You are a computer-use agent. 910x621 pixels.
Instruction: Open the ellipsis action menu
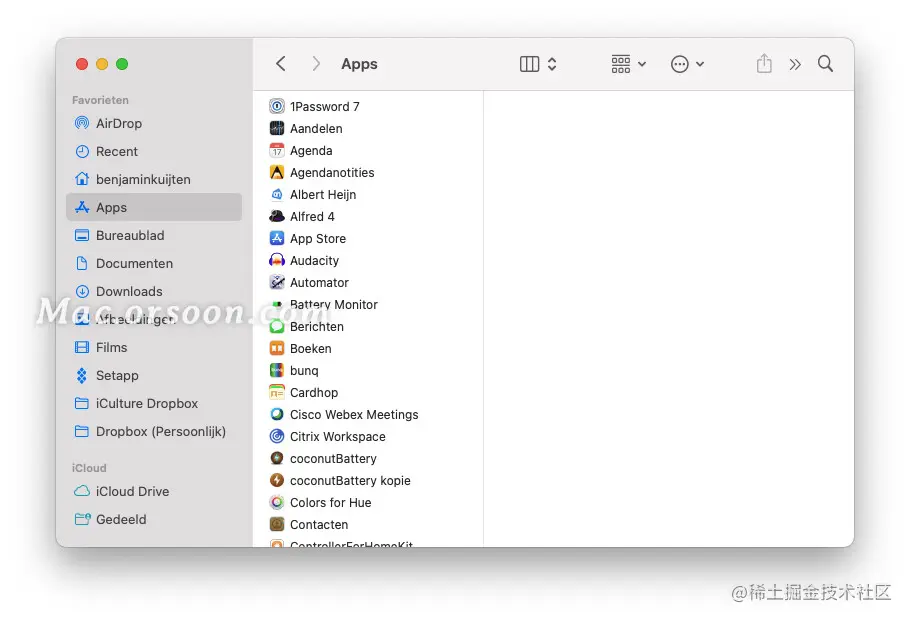tap(687, 64)
